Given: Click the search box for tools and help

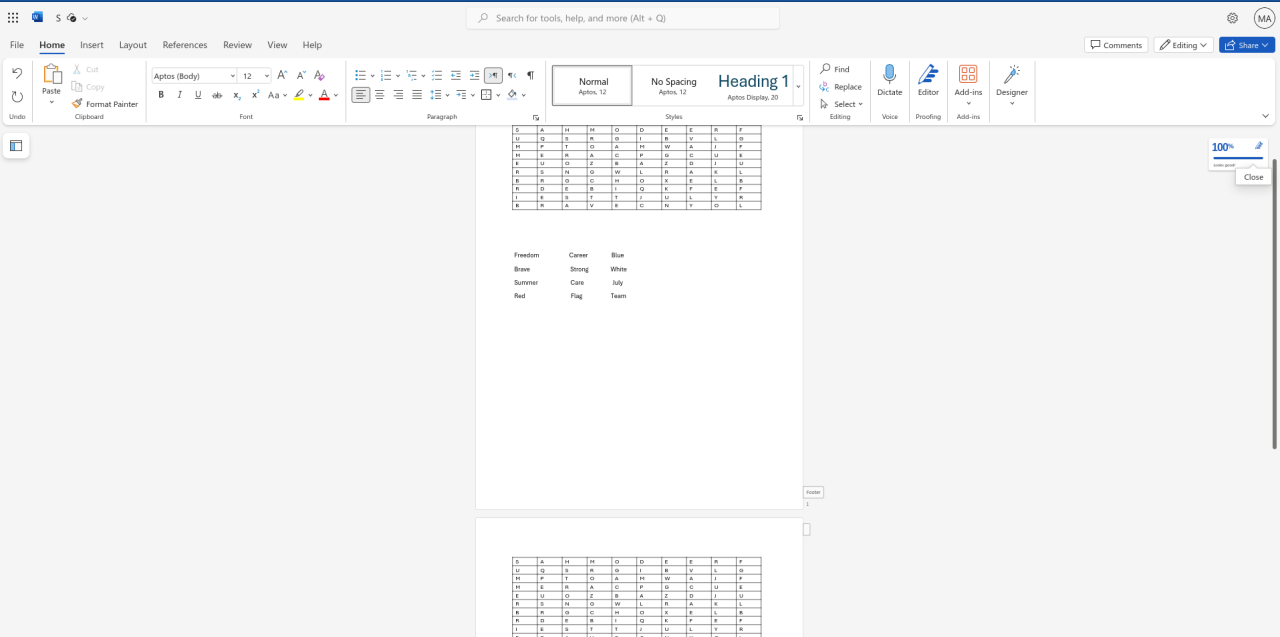Looking at the screenshot, I should click(623, 18).
